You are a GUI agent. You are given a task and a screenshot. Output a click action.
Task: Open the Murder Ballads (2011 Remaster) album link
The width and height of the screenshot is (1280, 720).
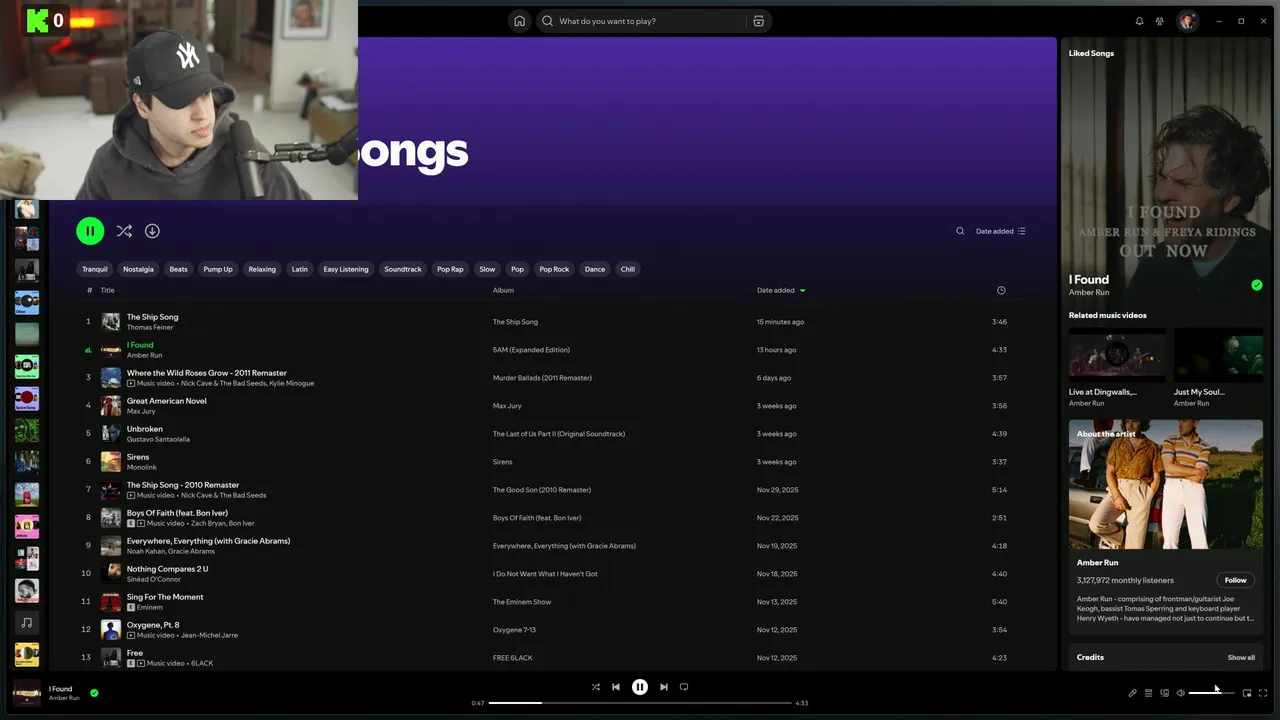(x=542, y=378)
